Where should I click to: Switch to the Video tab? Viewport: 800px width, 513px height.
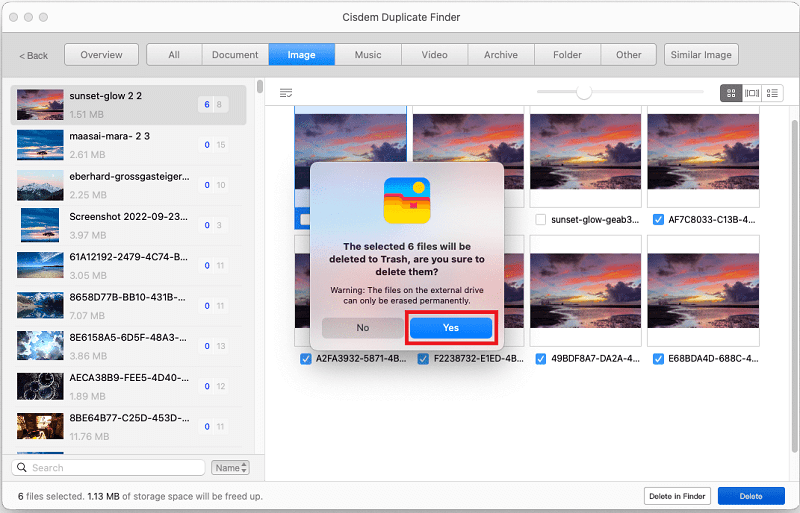click(435, 55)
